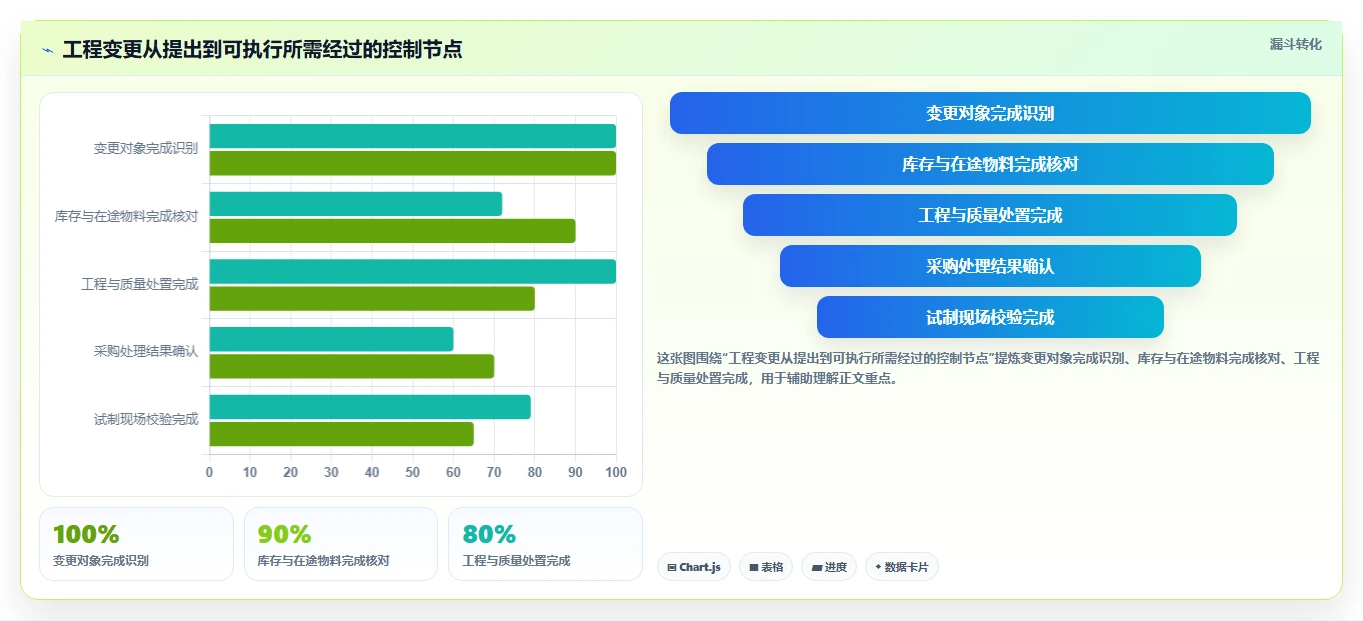
Task: Open the 80% 工程与质量处置完成 stat card
Action: click(x=545, y=544)
